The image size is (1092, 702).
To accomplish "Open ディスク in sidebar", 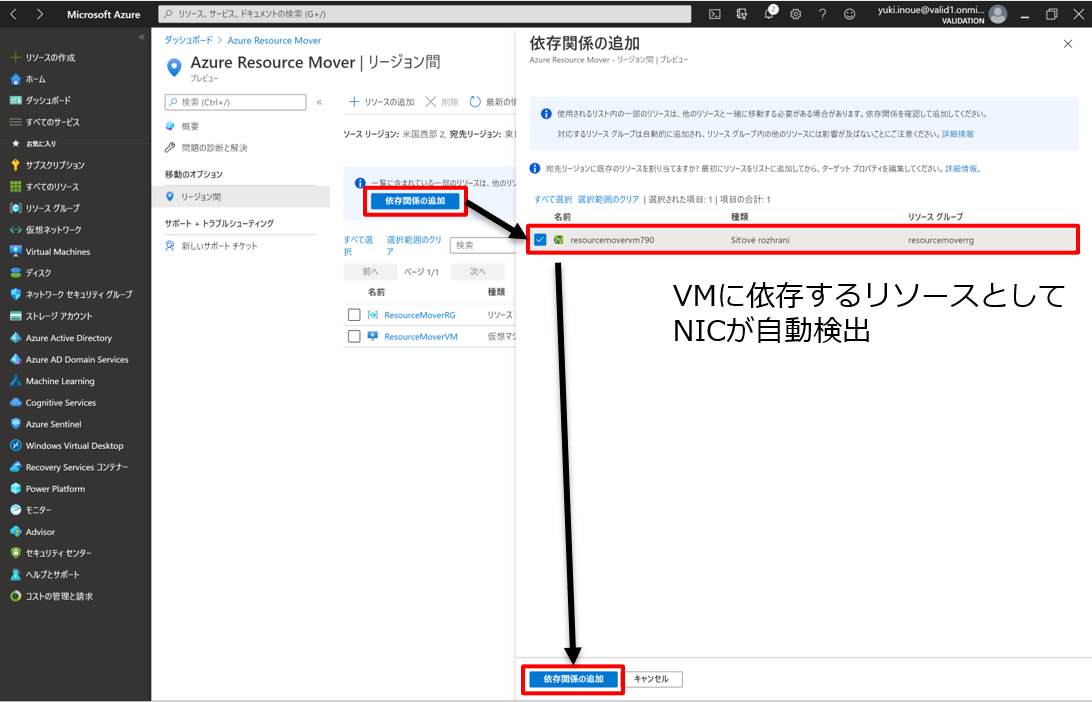I will click(x=31, y=273).
